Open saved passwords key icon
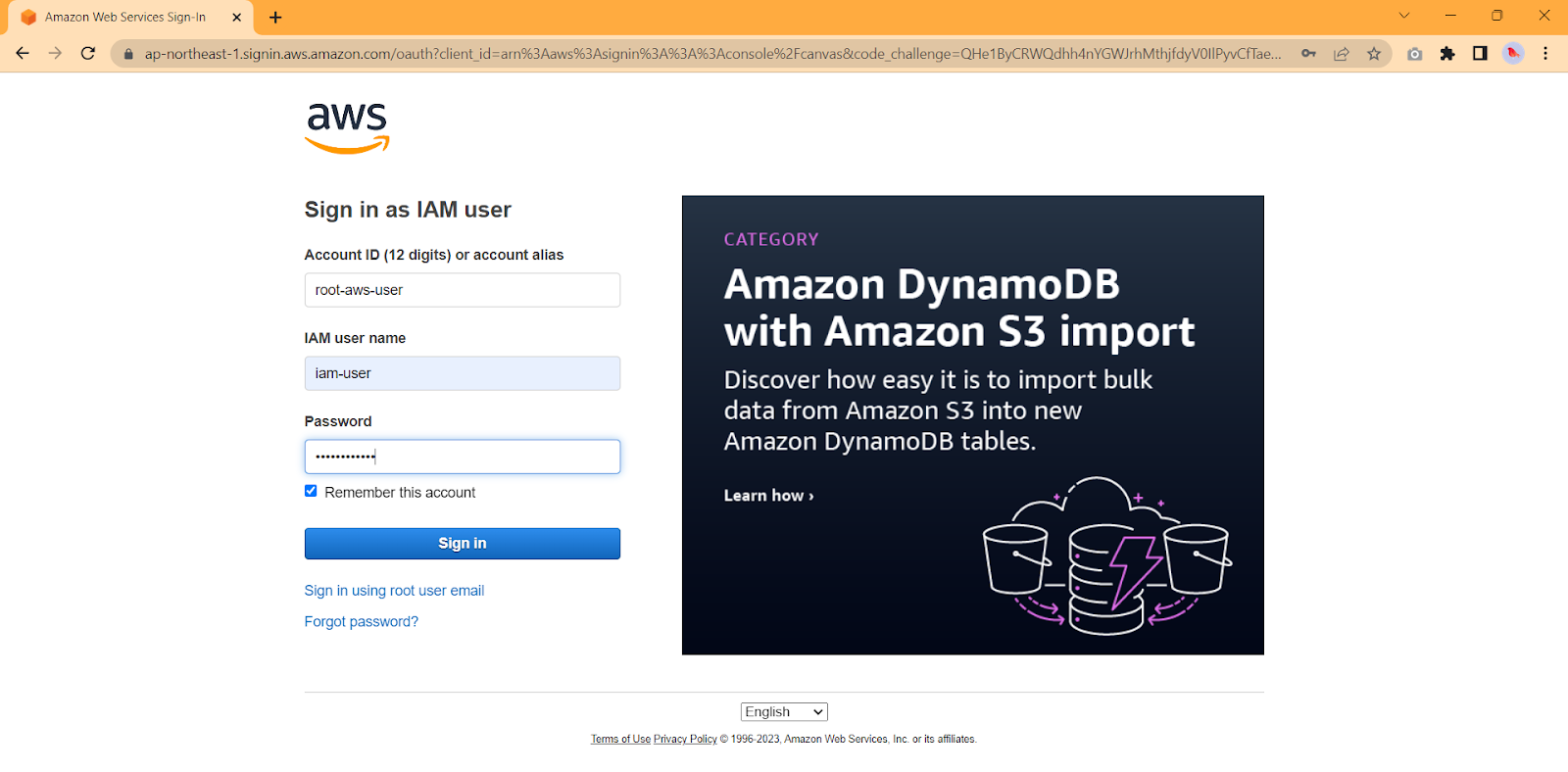 coord(1308,54)
